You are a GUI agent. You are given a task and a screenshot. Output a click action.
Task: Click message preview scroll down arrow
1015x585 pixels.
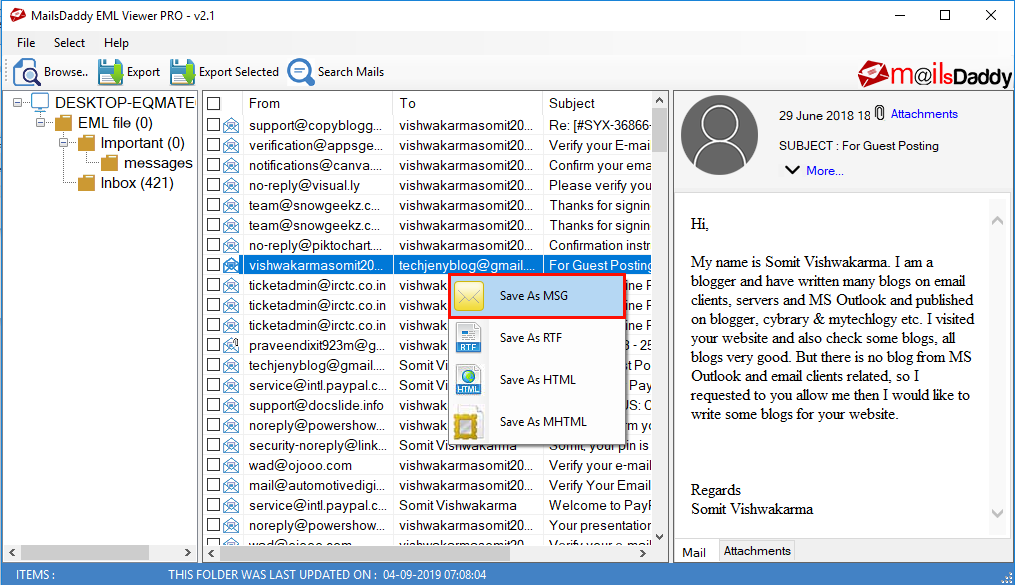point(998,513)
